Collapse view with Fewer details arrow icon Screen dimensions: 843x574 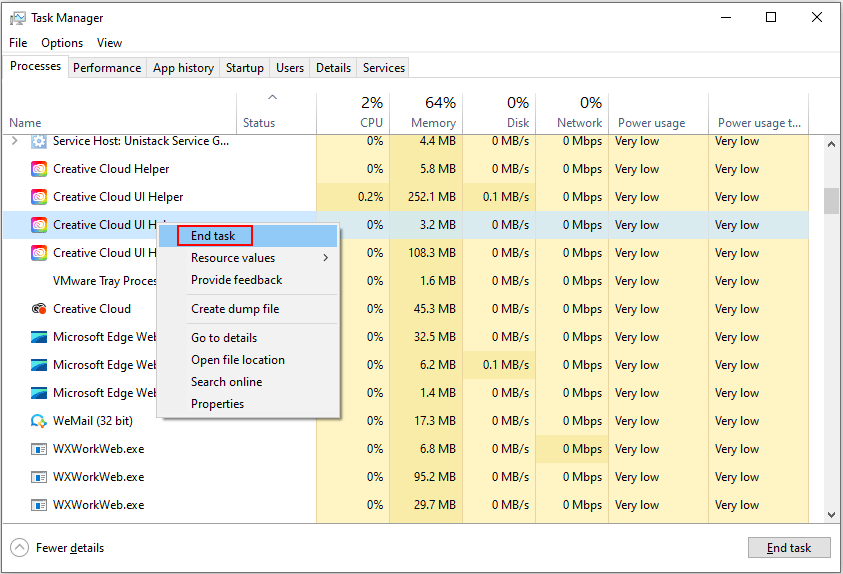(19, 548)
